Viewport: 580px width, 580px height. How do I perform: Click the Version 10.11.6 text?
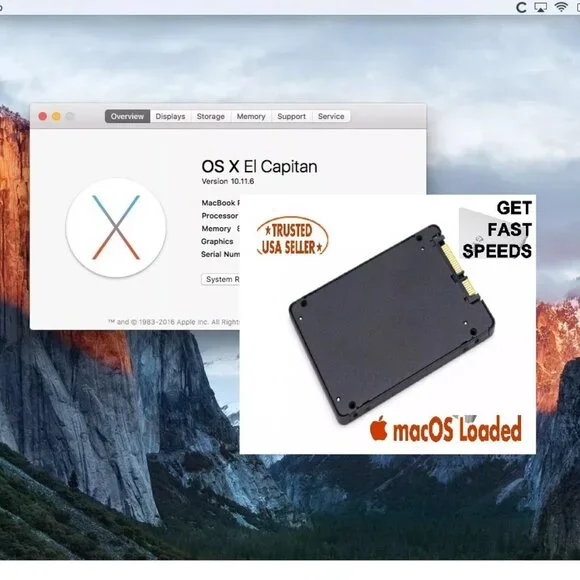coord(227,181)
